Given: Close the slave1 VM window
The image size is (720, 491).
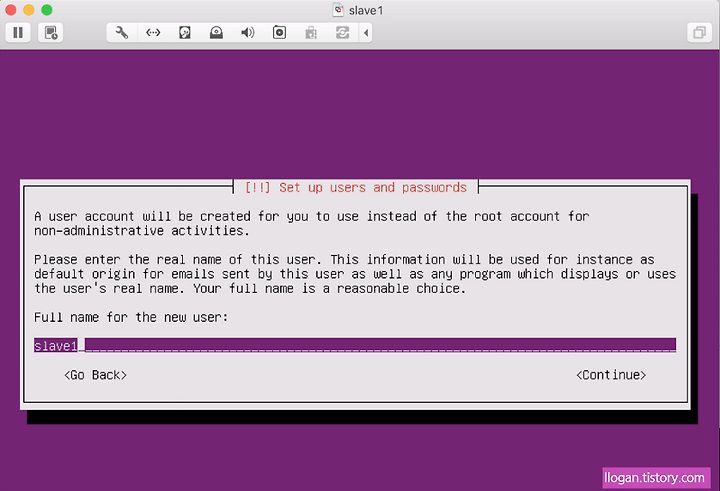Looking at the screenshot, I should click(11, 10).
